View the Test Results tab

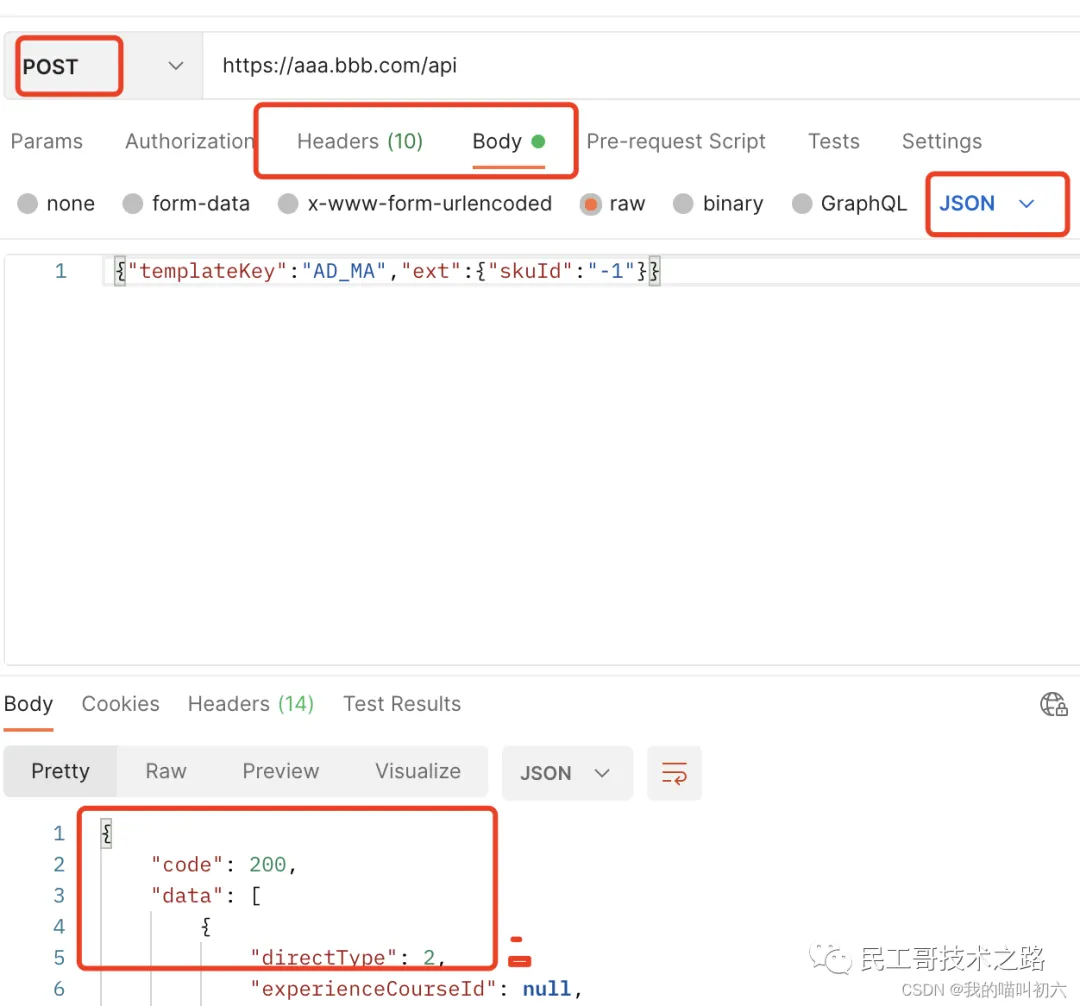(x=402, y=704)
